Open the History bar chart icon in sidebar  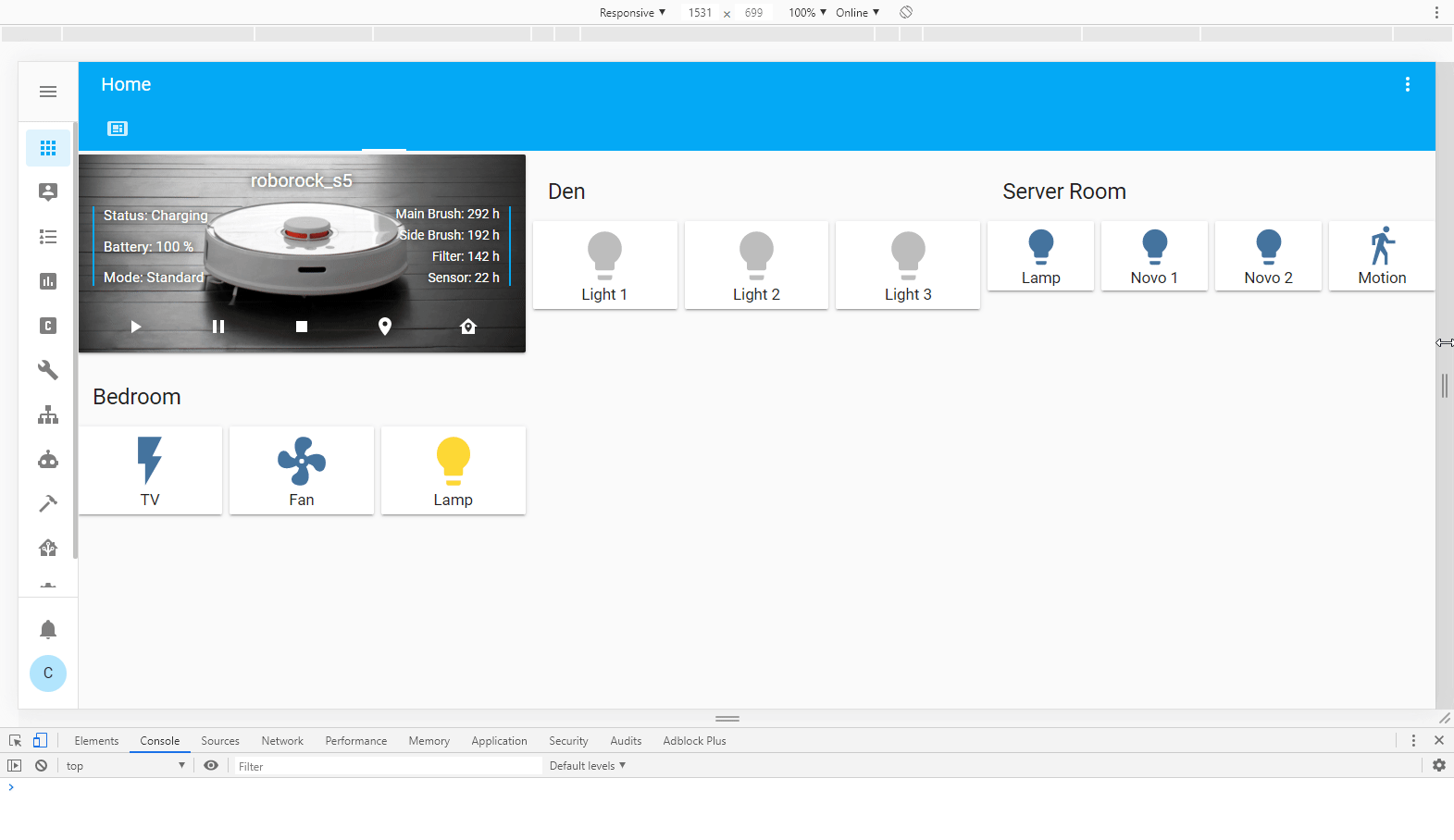[48, 281]
